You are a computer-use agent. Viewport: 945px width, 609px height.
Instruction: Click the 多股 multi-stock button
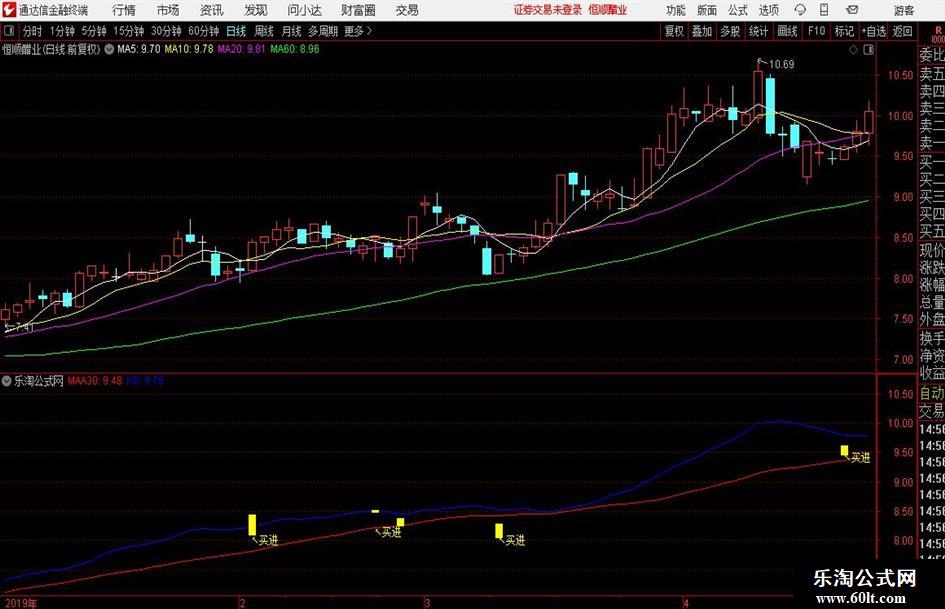730,31
